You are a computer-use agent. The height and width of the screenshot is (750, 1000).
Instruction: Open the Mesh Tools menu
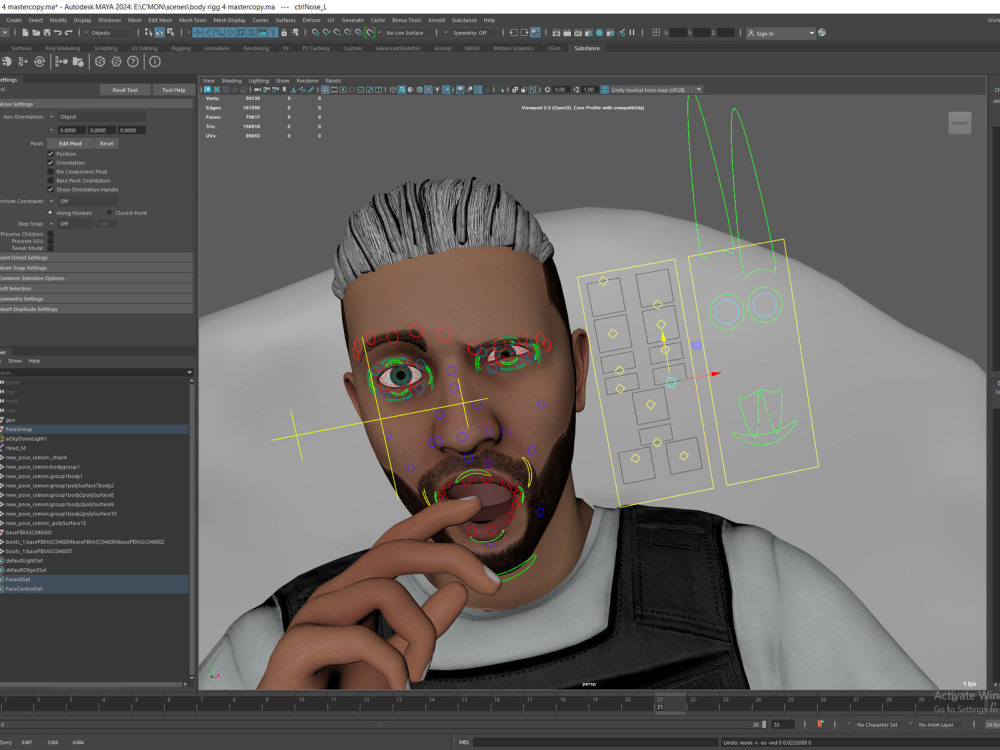point(193,20)
